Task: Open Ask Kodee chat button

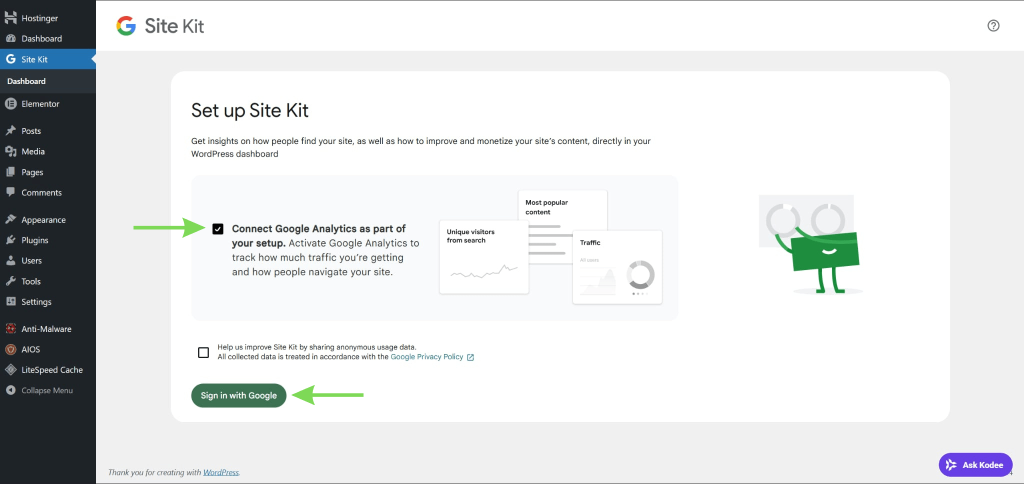Action: 976,465
